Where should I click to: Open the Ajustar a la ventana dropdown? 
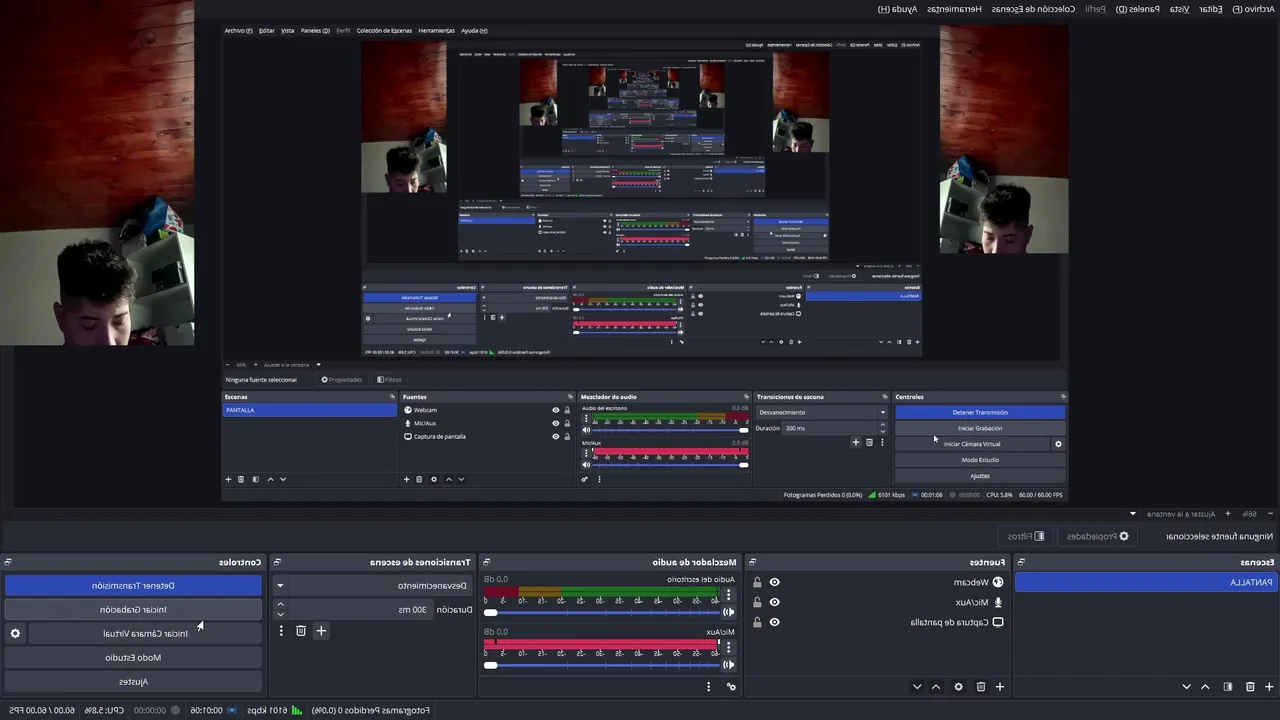1133,514
